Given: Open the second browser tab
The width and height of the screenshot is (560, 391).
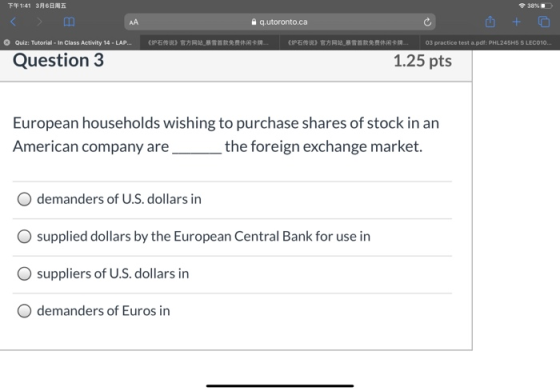Looking at the screenshot, I should pyautogui.click(x=210, y=42).
